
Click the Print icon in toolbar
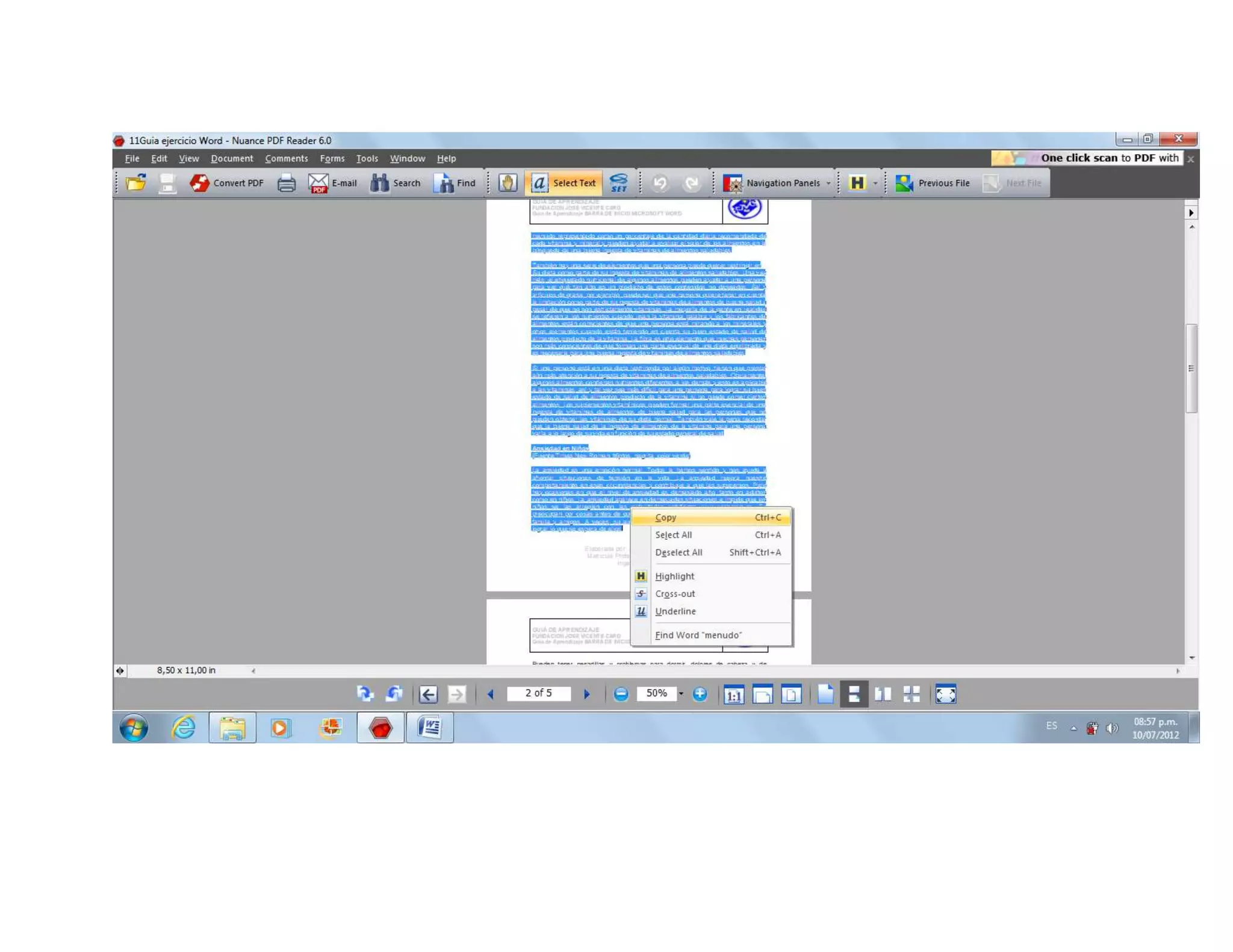pos(286,183)
